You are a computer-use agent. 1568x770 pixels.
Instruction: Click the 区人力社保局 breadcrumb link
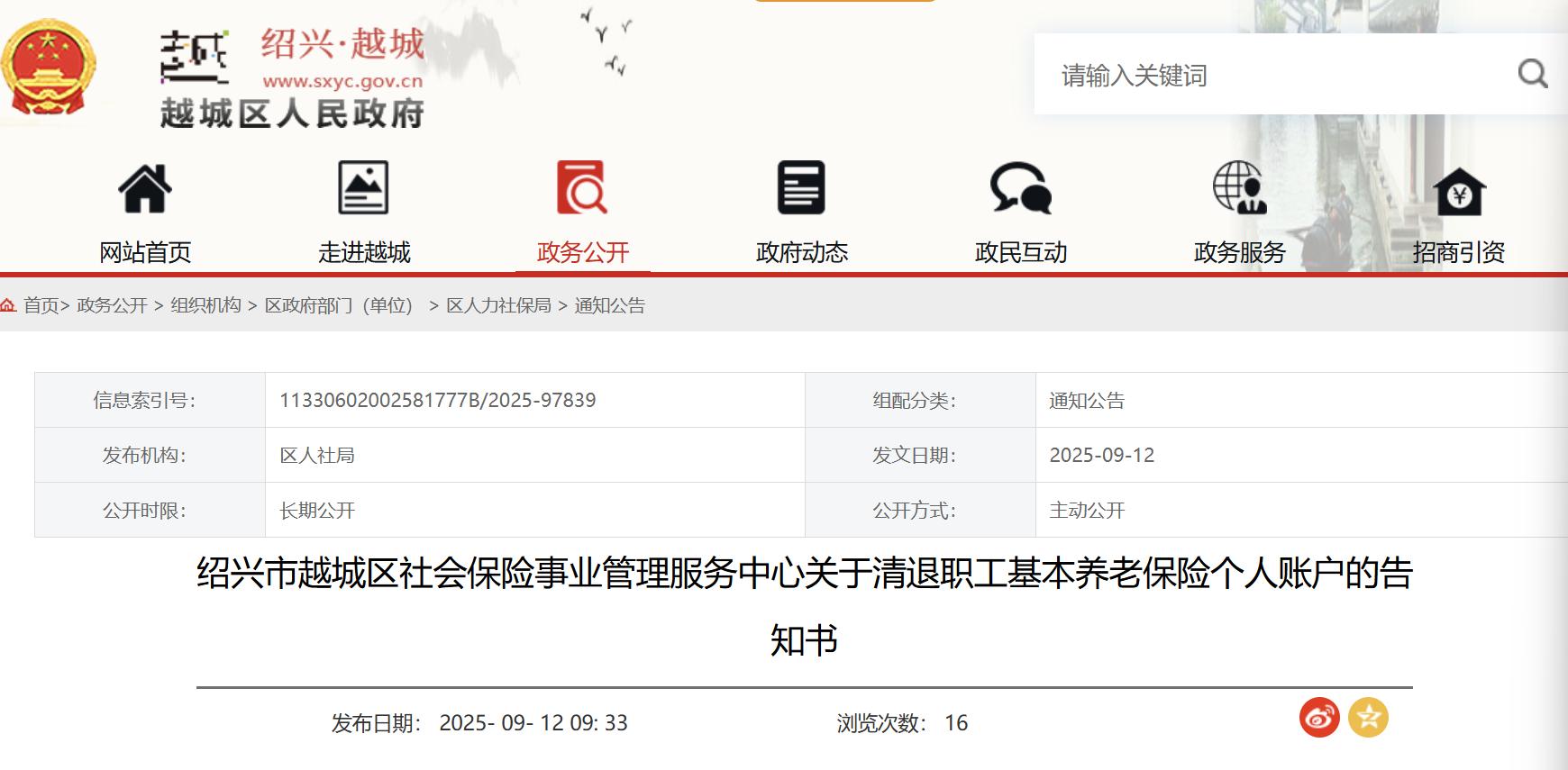click(498, 305)
